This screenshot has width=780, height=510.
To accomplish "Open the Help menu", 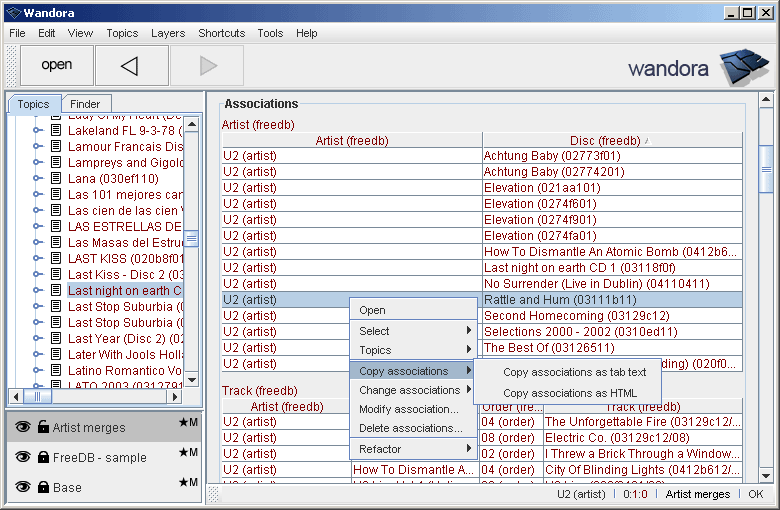I will (x=306, y=33).
